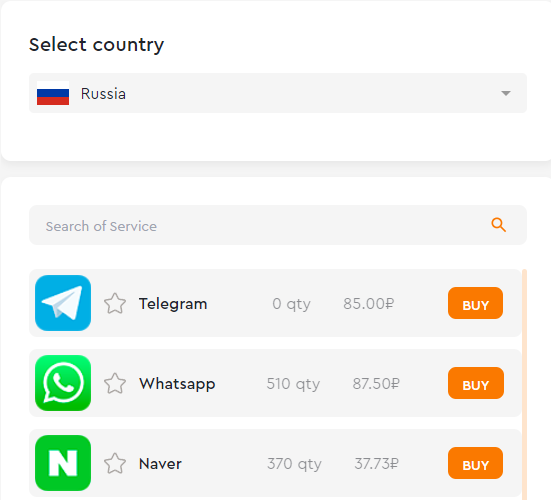
Task: Click the Telegram app icon
Action: click(63, 303)
